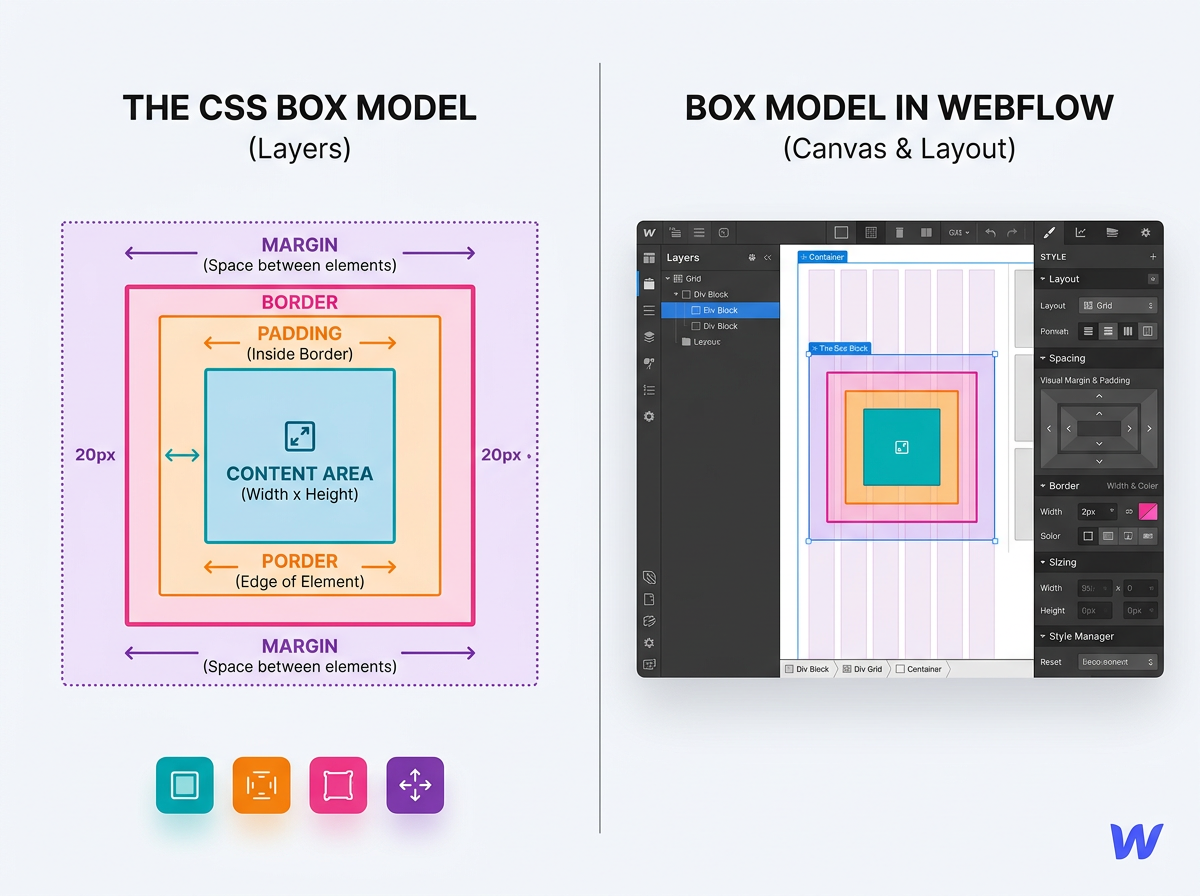Click Div Bleck breadcrumb in bottom bar
This screenshot has width=1200, height=896.
pos(807,669)
